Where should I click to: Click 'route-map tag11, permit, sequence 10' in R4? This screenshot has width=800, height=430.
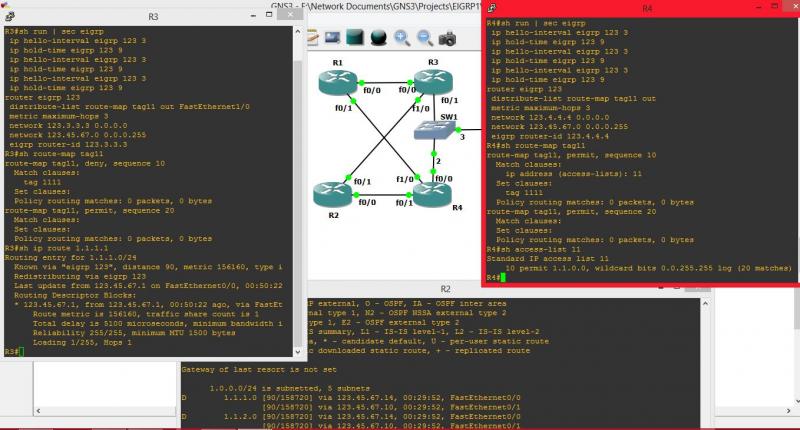click(x=571, y=156)
